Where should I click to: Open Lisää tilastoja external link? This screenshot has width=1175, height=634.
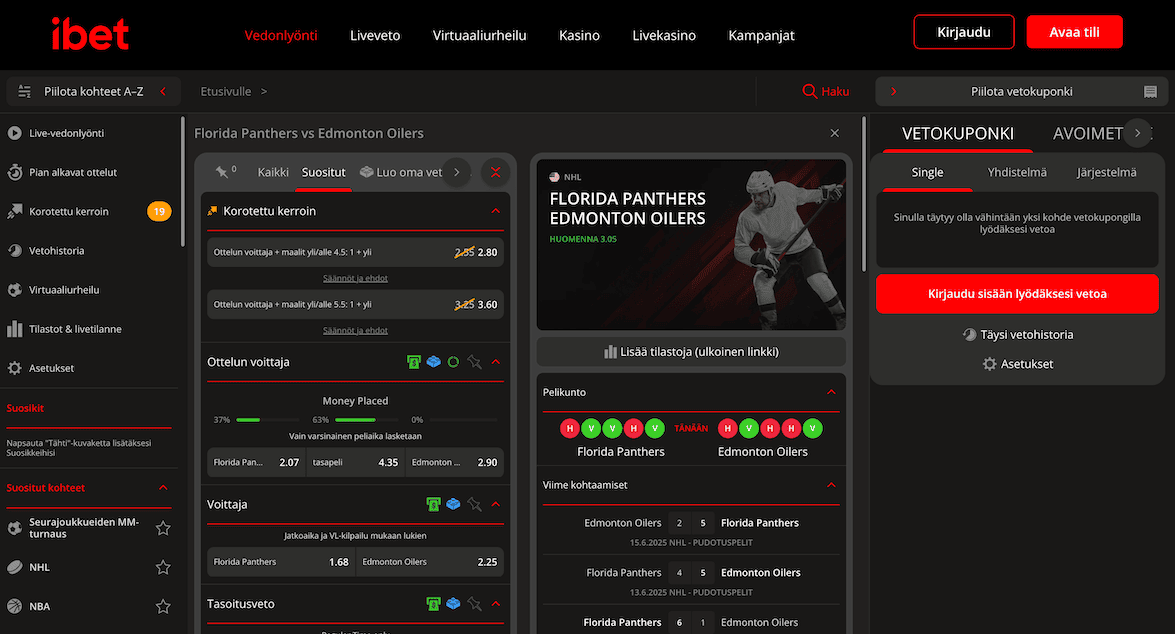click(x=691, y=351)
